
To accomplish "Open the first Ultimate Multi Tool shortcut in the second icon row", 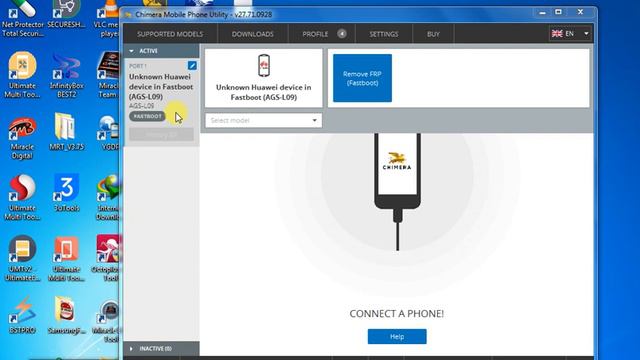I will pyautogui.click(x=22, y=75).
